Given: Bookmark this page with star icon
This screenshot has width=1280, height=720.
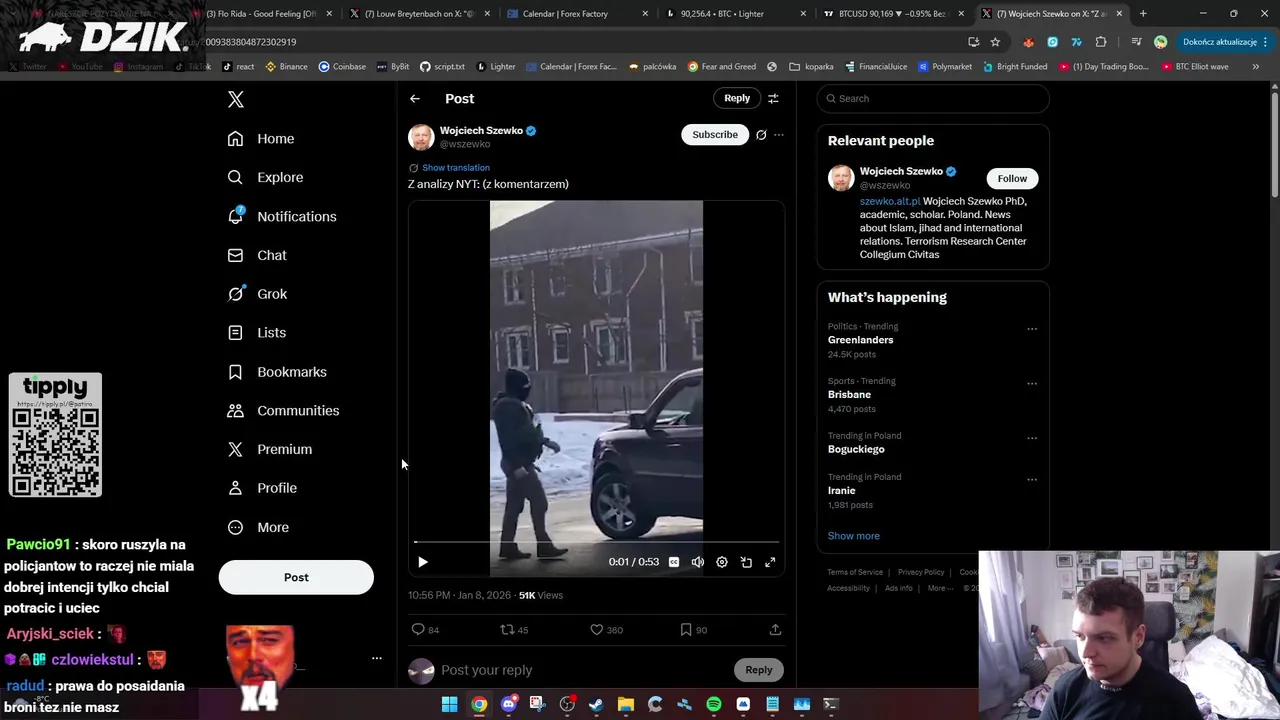Looking at the screenshot, I should (995, 42).
